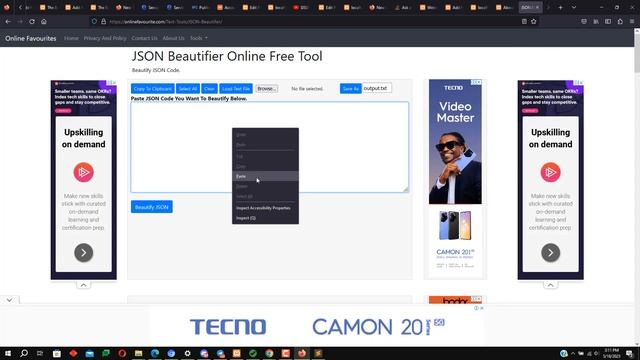Open the extensions puzzle icon
Viewport: 640px width, 360px height.
(x=620, y=22)
